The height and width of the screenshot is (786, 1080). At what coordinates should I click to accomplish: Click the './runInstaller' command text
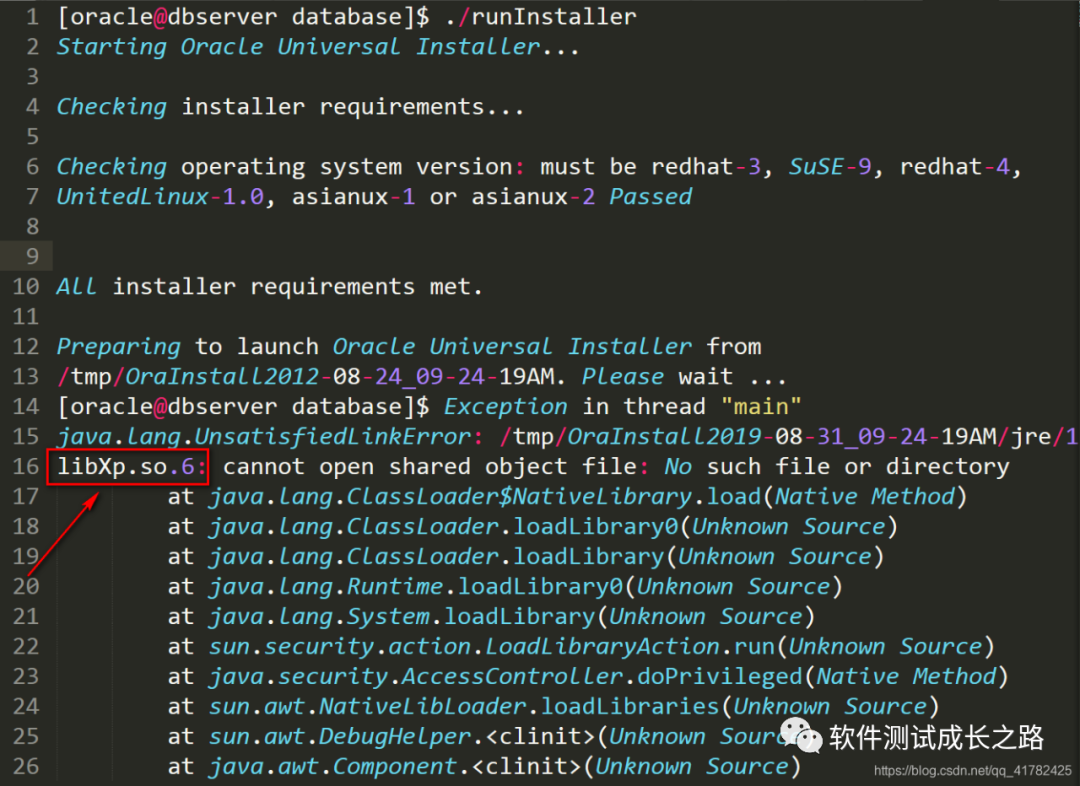tap(540, 17)
